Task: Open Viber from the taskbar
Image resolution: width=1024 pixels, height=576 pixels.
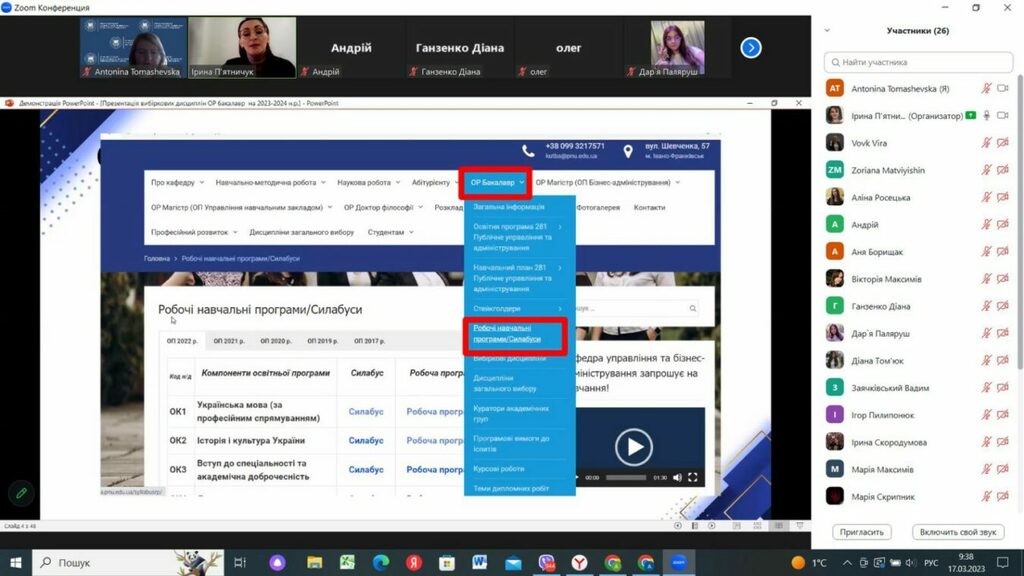Action: (x=546, y=563)
